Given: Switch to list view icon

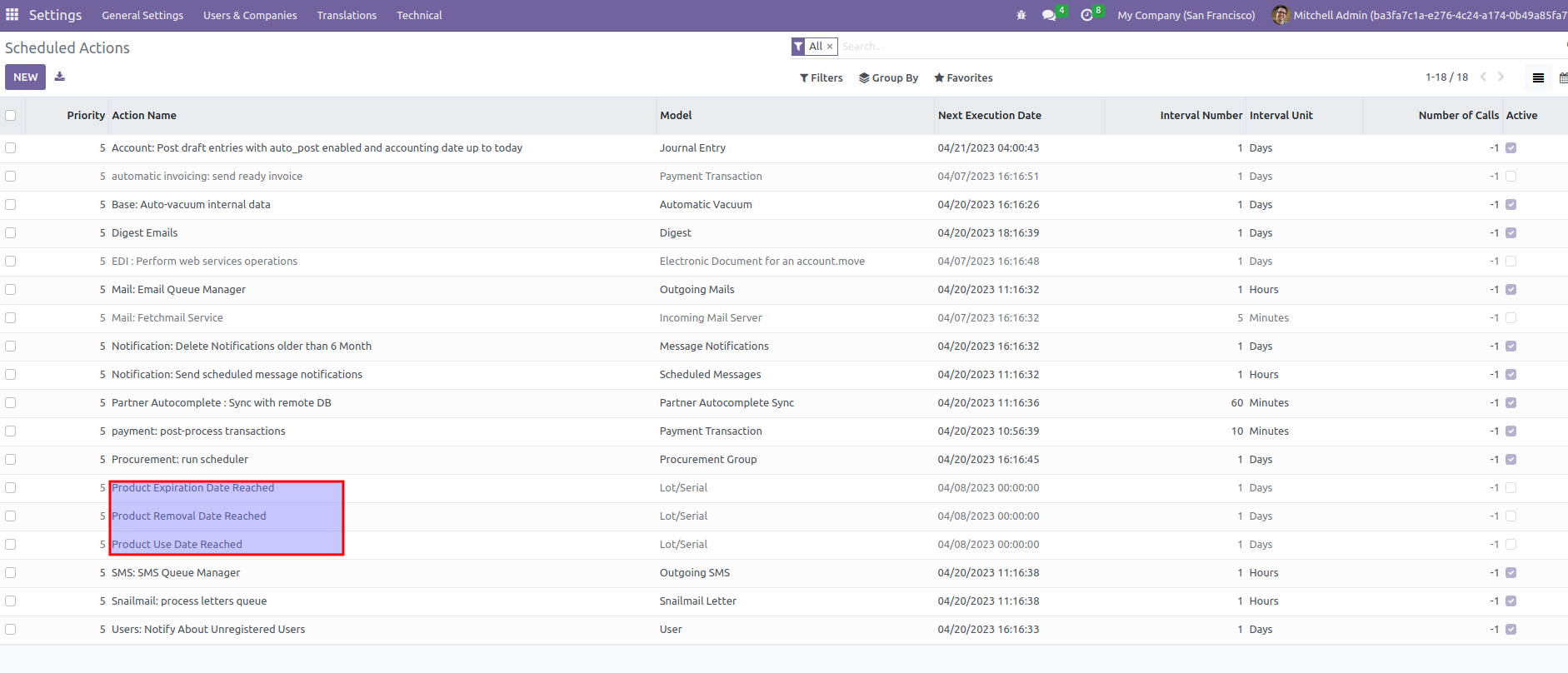Looking at the screenshot, I should (1538, 77).
